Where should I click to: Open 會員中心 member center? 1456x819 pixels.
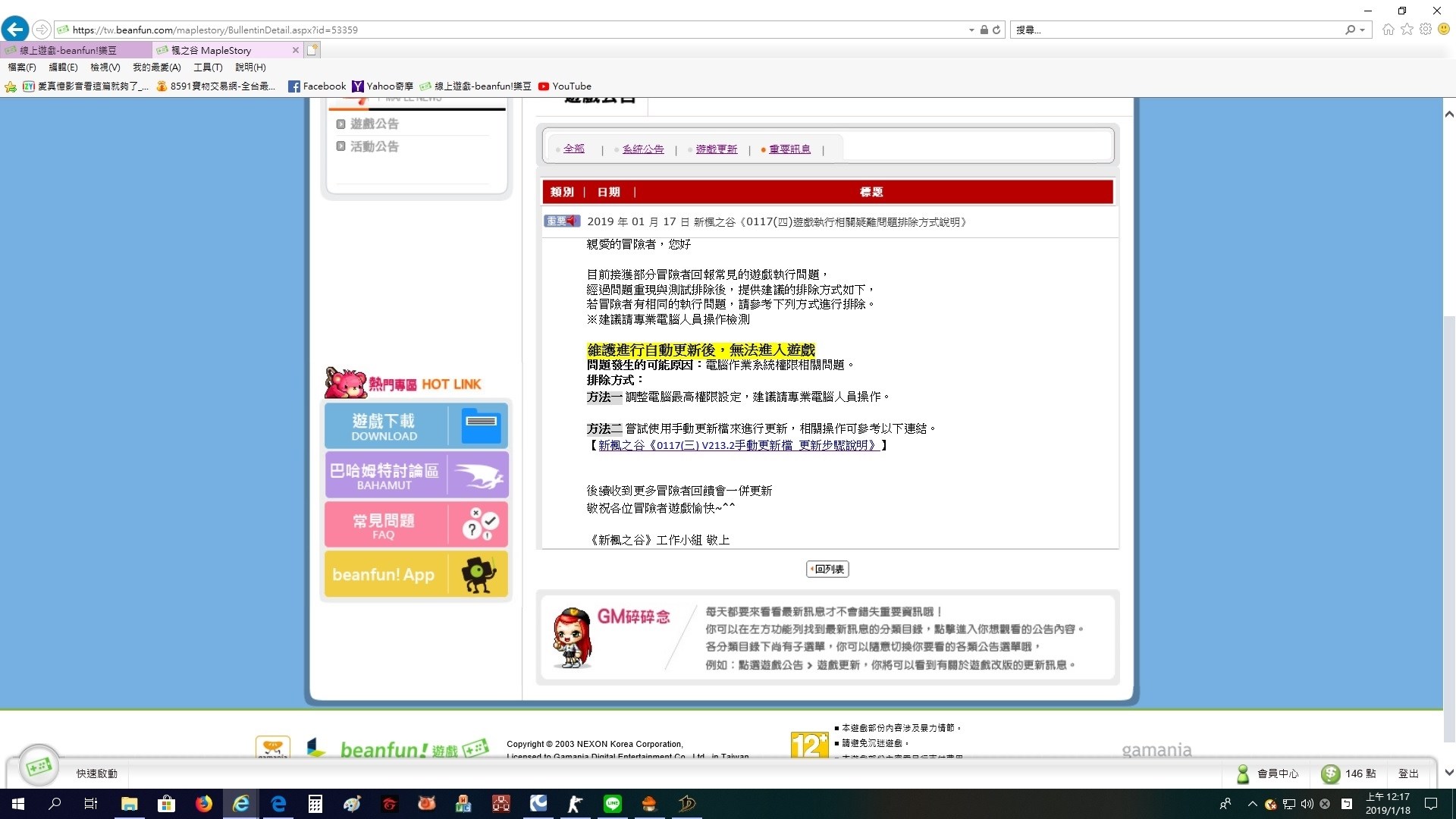click(1268, 773)
